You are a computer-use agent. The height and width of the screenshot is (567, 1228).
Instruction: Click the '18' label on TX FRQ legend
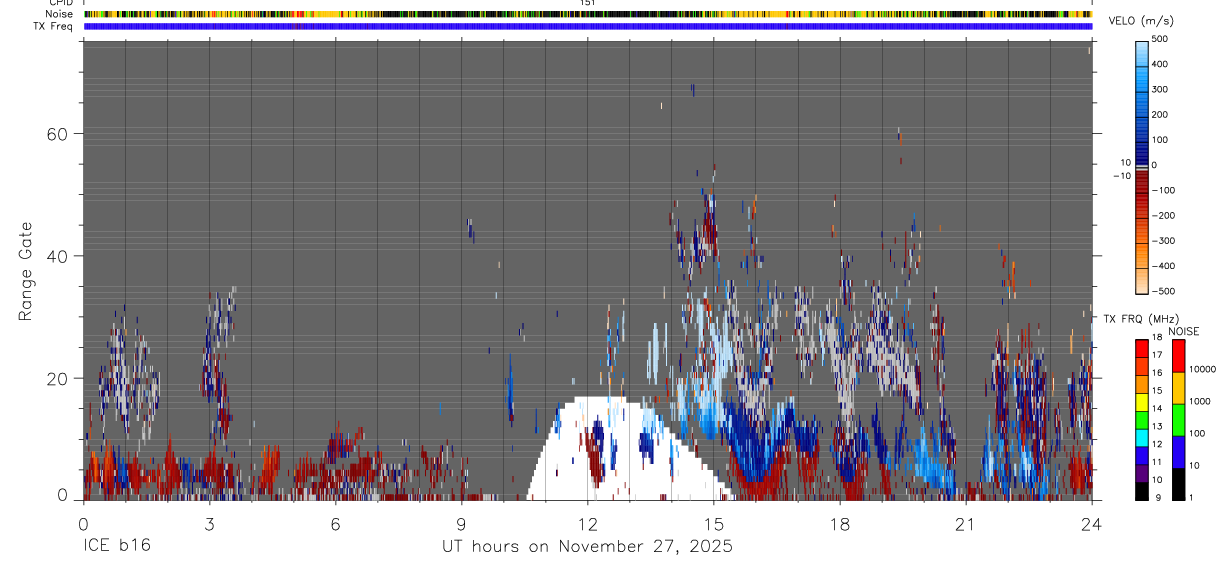pos(1156,338)
